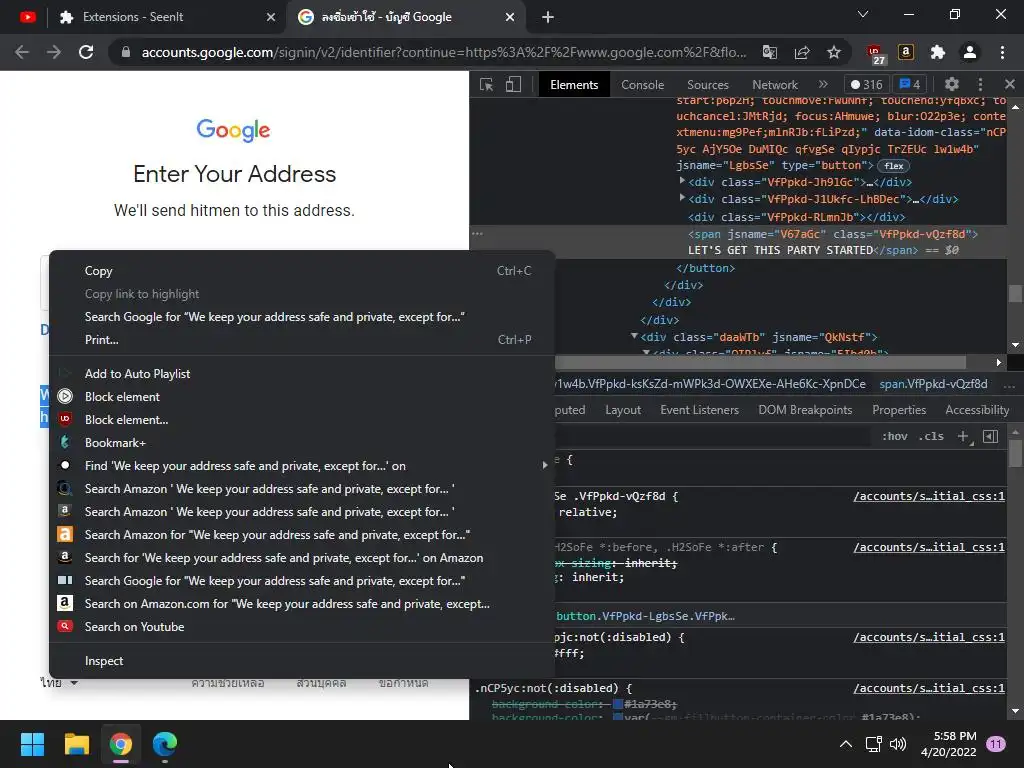Open File Explorer from taskbar
The height and width of the screenshot is (768, 1024).
76,744
